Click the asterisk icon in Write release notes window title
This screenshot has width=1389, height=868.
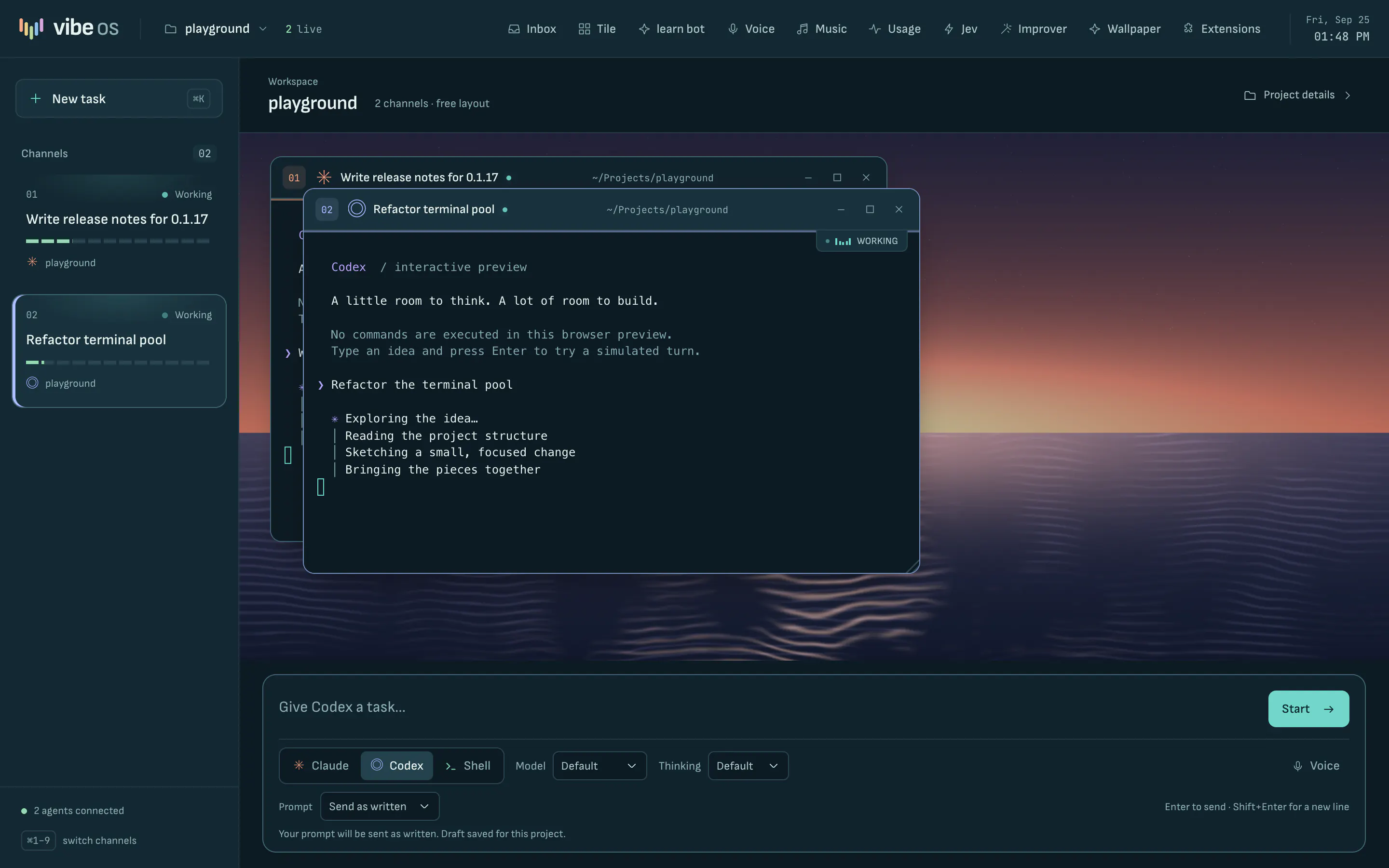pos(324,177)
